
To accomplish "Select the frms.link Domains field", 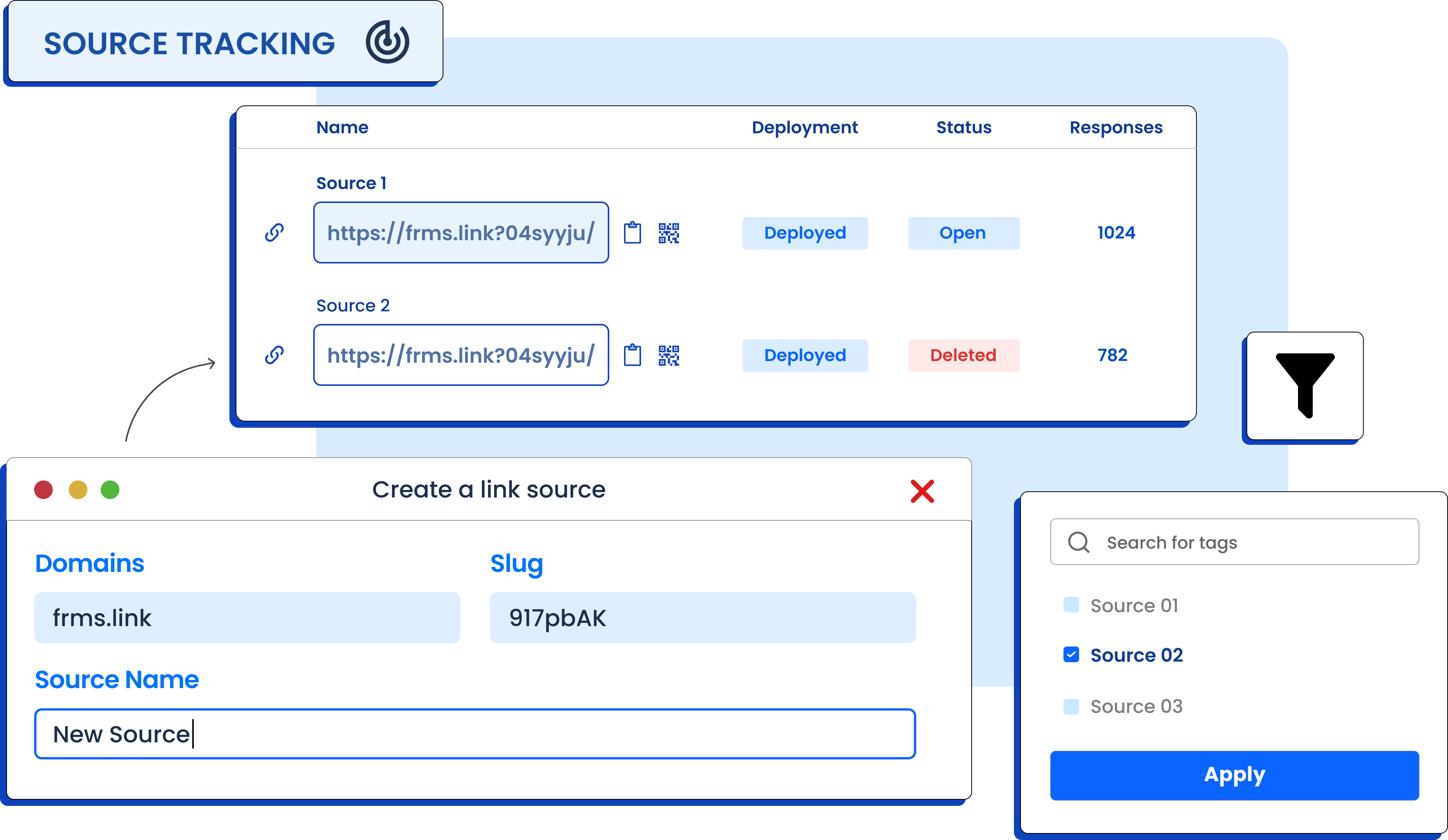I will click(x=247, y=618).
